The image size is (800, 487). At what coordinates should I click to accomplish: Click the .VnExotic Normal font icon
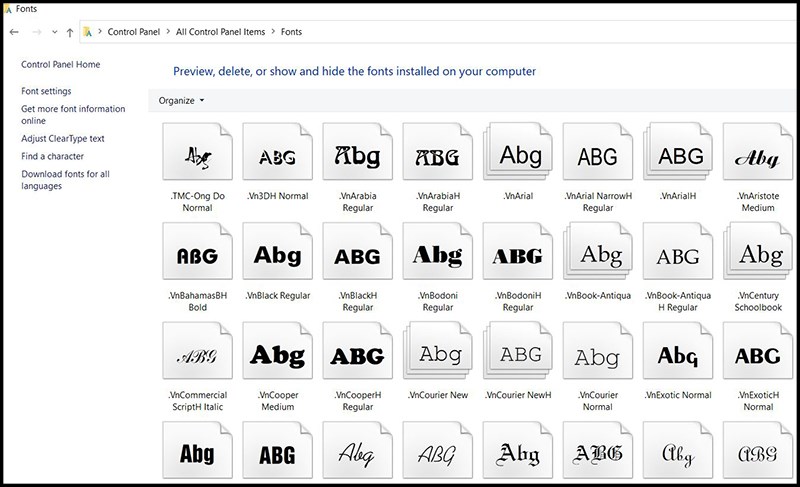pyautogui.click(x=677, y=354)
